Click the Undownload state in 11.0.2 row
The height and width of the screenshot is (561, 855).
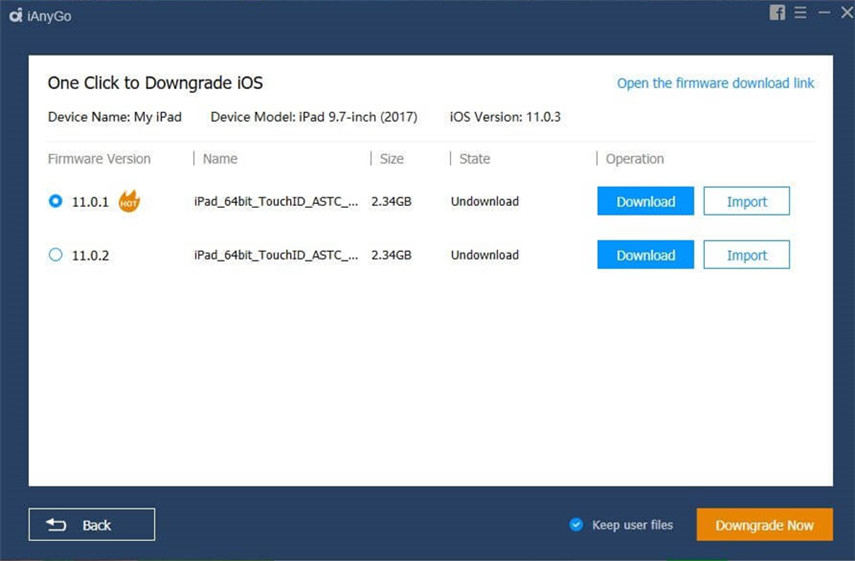485,255
